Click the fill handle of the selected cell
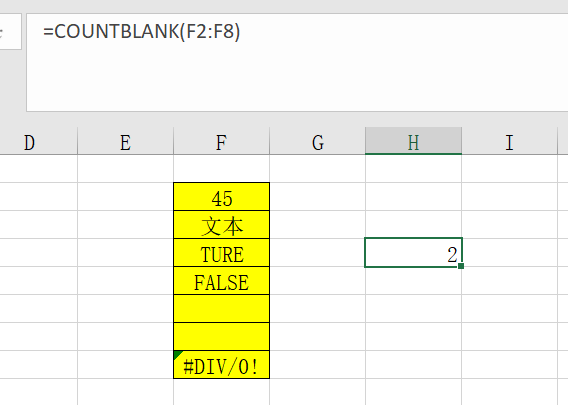 [x=461, y=266]
